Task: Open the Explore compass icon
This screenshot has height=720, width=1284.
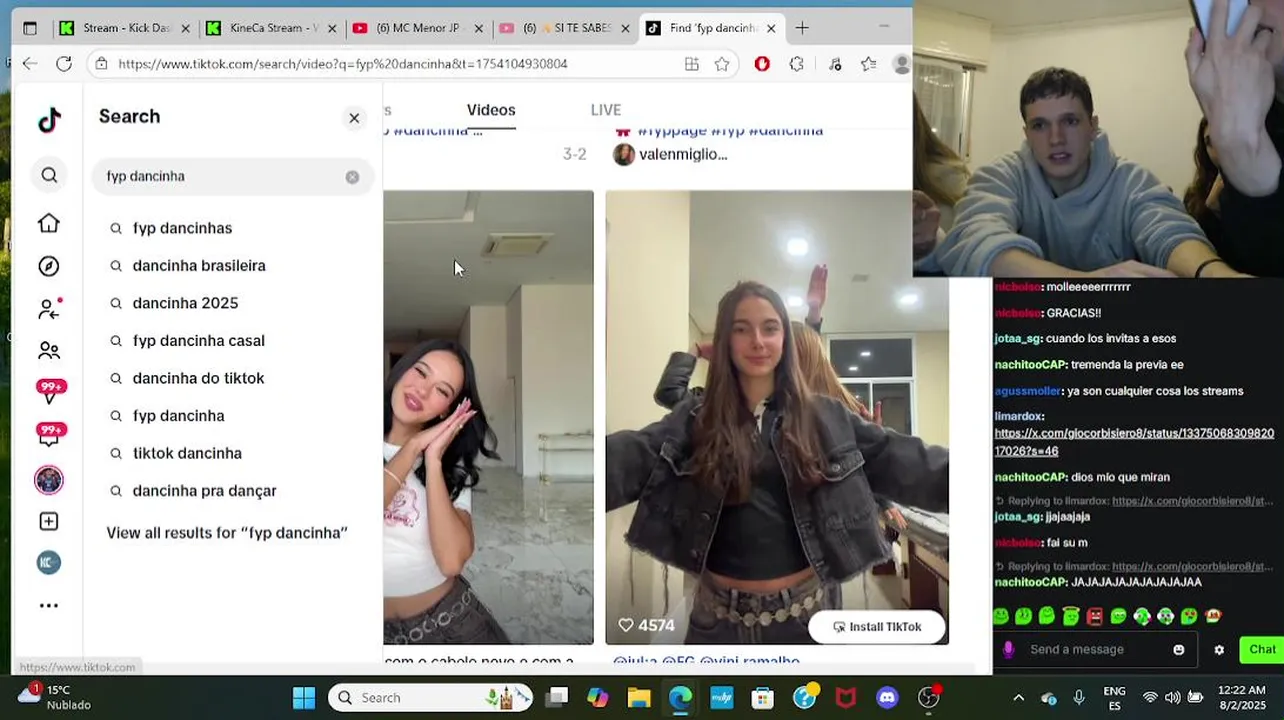Action: pyautogui.click(x=49, y=266)
